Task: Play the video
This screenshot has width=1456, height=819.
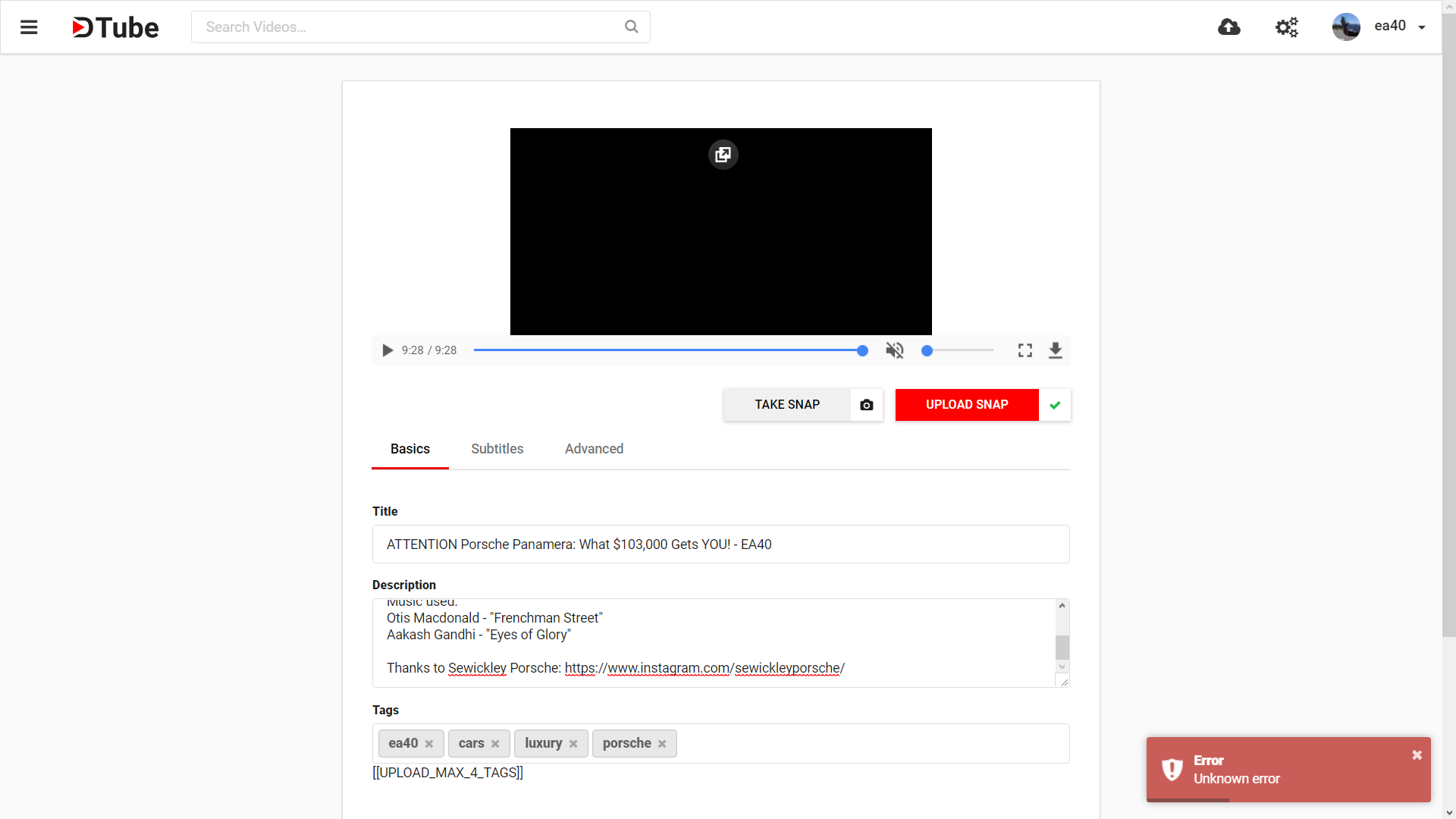Action: point(388,350)
